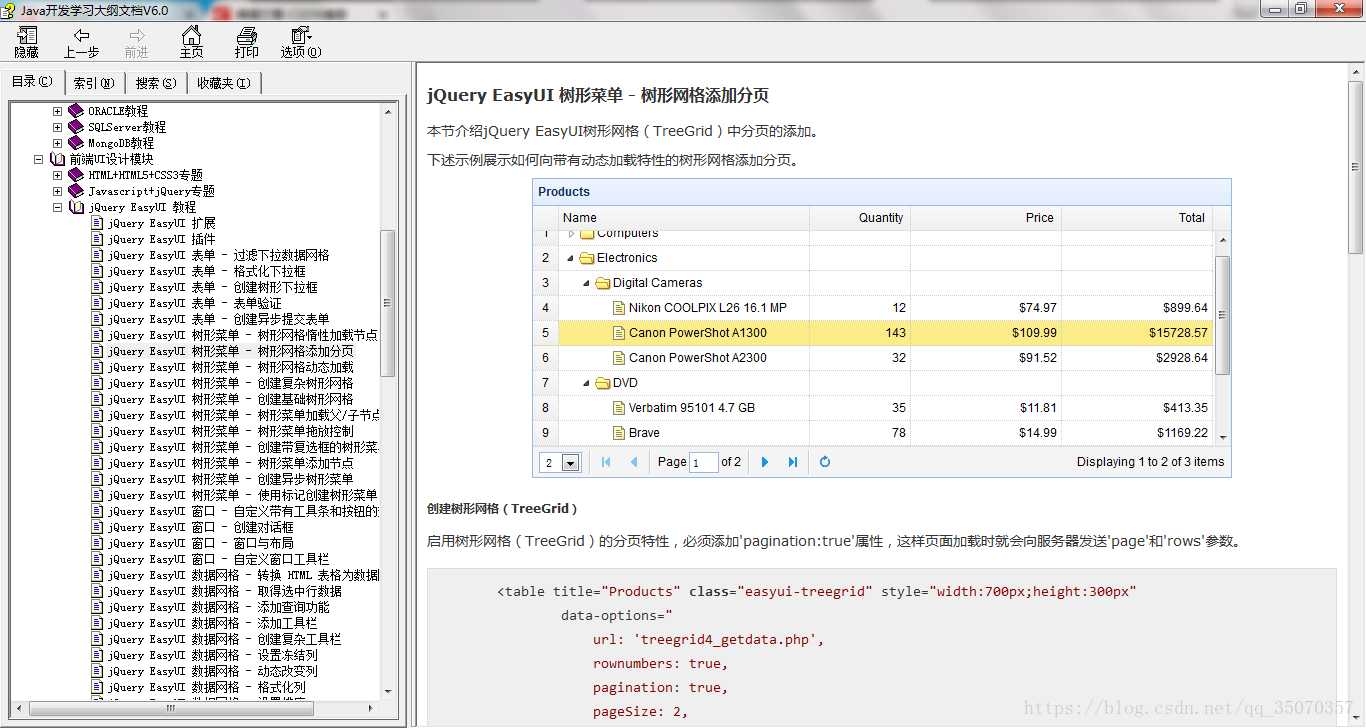Jump to the last page in pager
The image size is (1366, 728).
tap(793, 462)
